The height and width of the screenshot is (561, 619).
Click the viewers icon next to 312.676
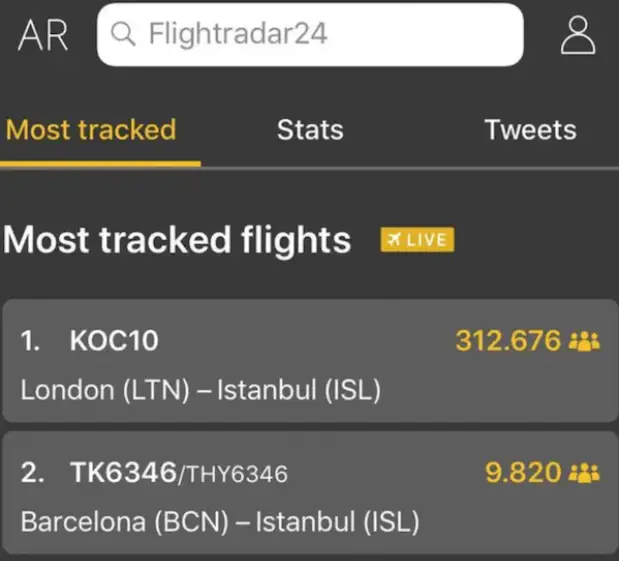coord(584,342)
